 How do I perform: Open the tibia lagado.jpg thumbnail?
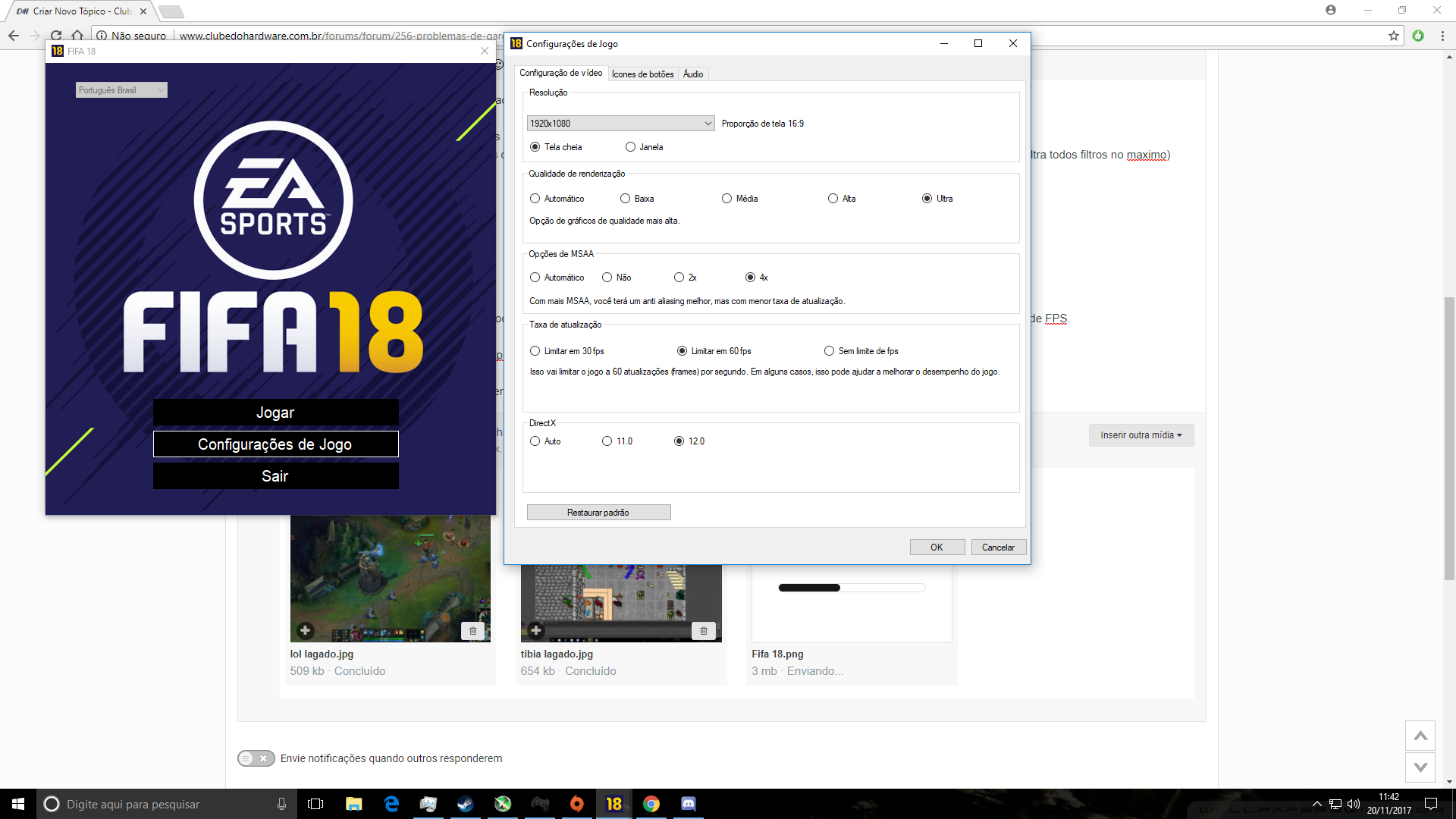pos(621,603)
